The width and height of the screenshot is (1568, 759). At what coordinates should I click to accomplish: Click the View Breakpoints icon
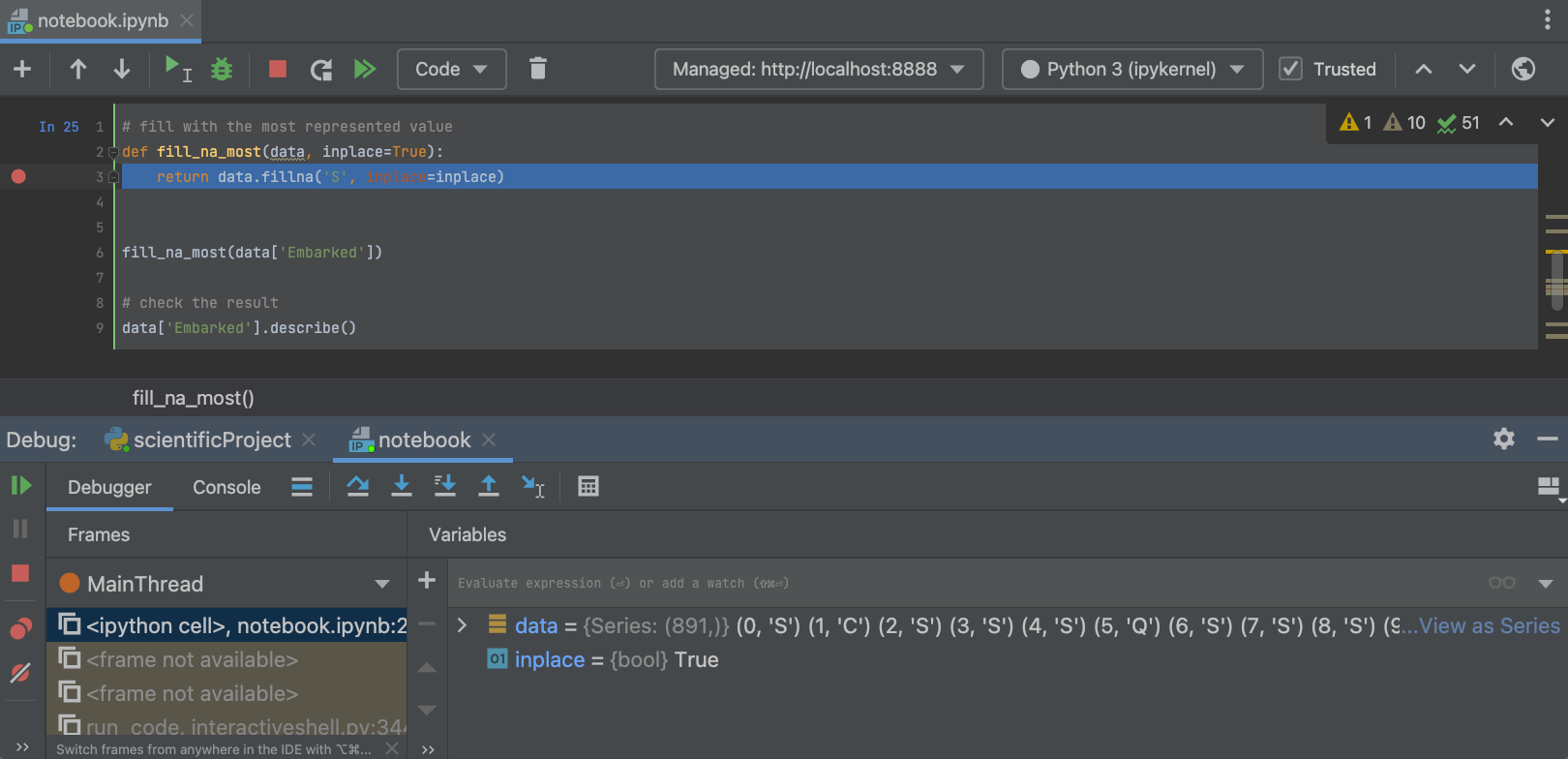(20, 628)
